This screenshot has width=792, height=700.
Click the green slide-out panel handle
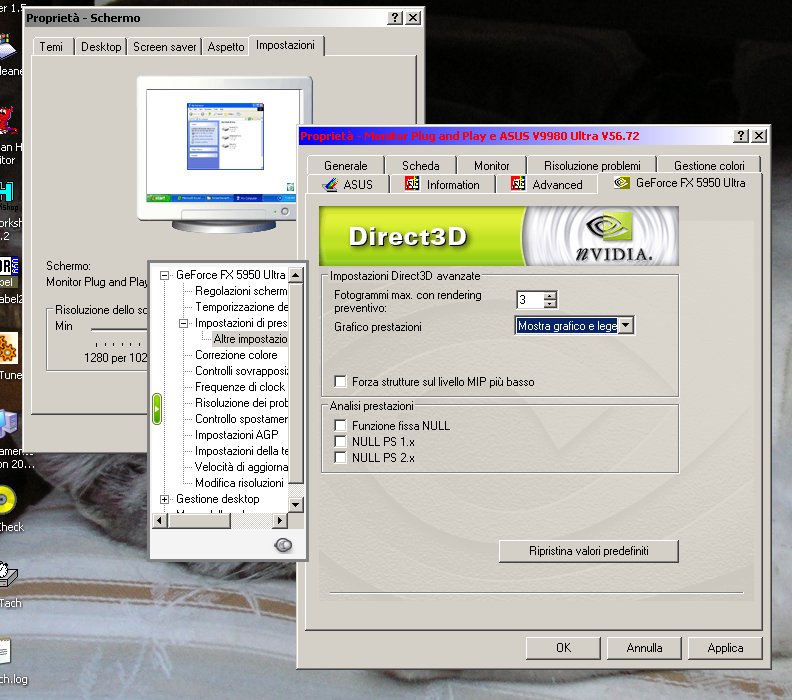point(156,408)
